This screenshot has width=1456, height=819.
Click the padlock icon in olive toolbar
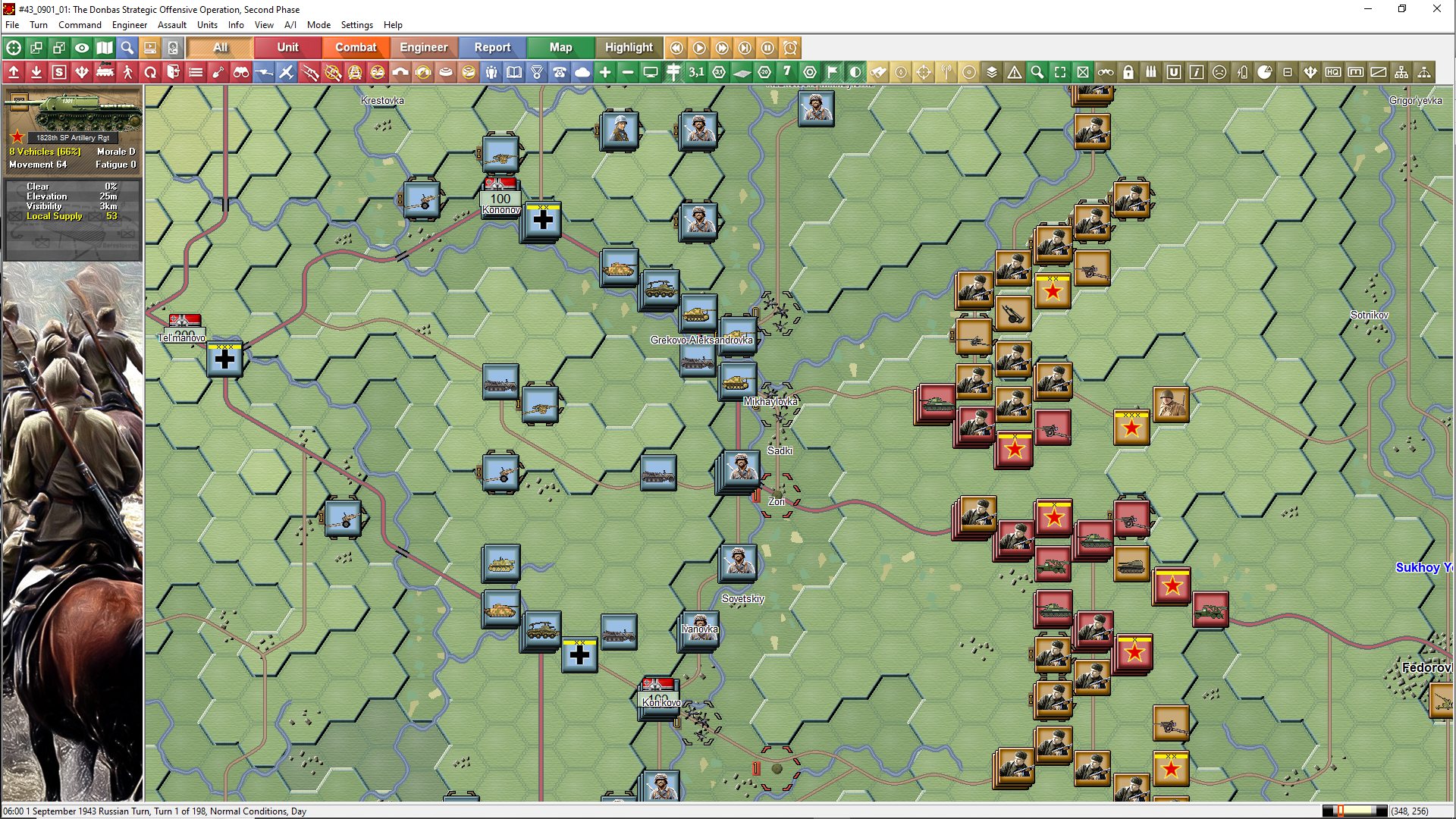click(1128, 72)
